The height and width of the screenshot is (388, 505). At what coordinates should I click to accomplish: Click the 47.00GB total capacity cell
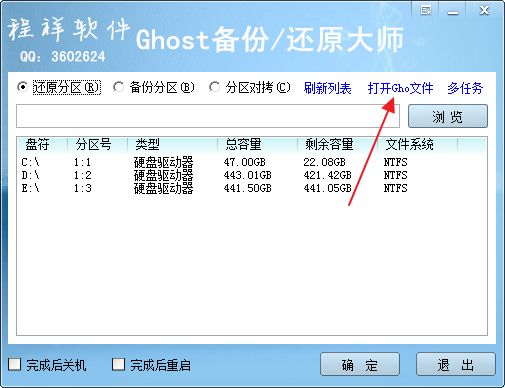click(x=245, y=162)
